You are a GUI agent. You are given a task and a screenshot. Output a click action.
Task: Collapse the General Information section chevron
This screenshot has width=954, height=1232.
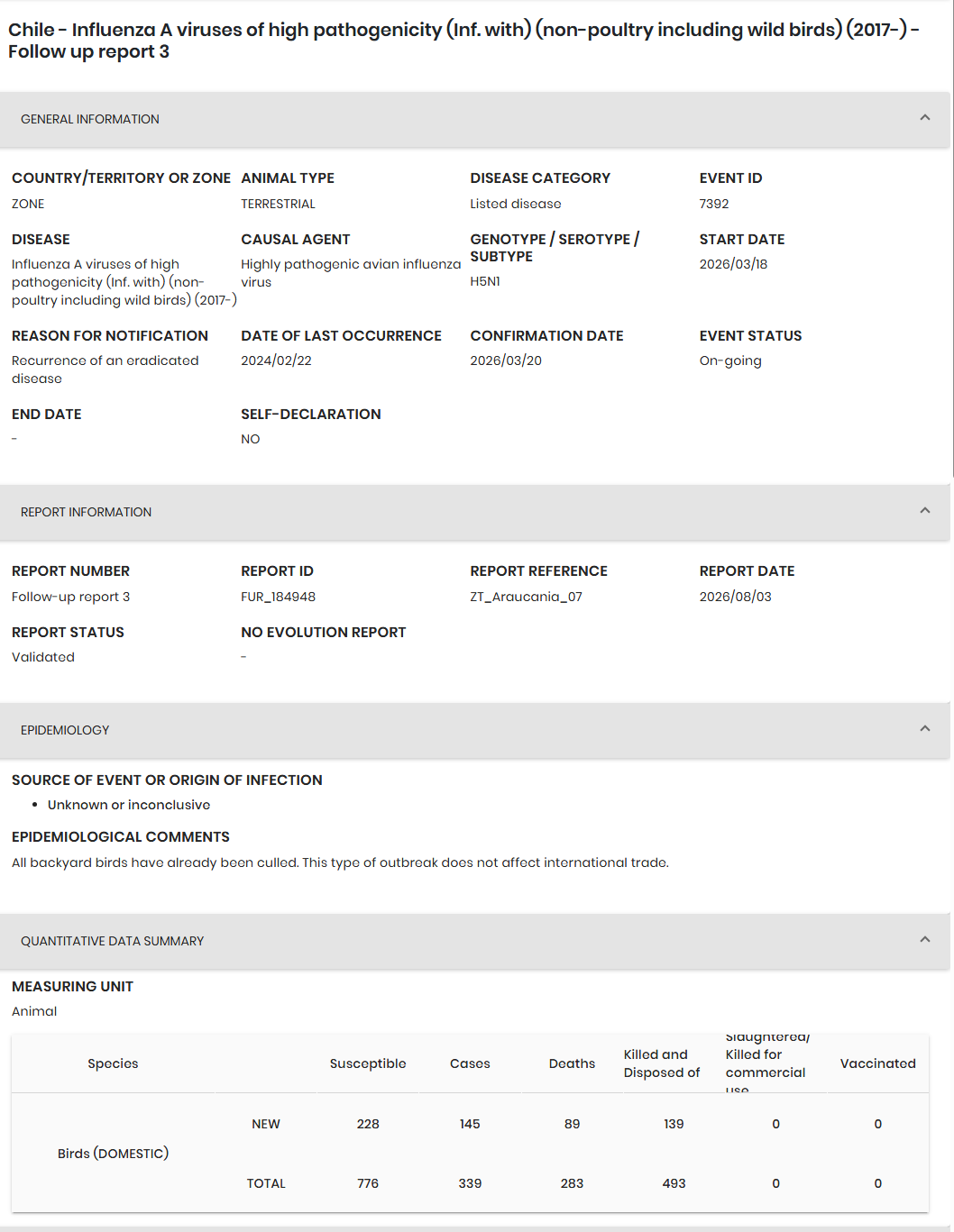point(924,118)
